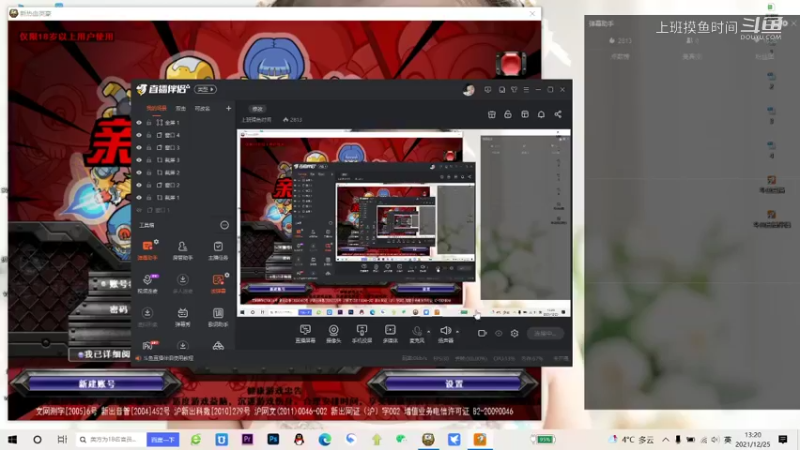This screenshot has height=450, width=800.
Task: Hide the 窗口 2 source
Action: tap(139, 185)
